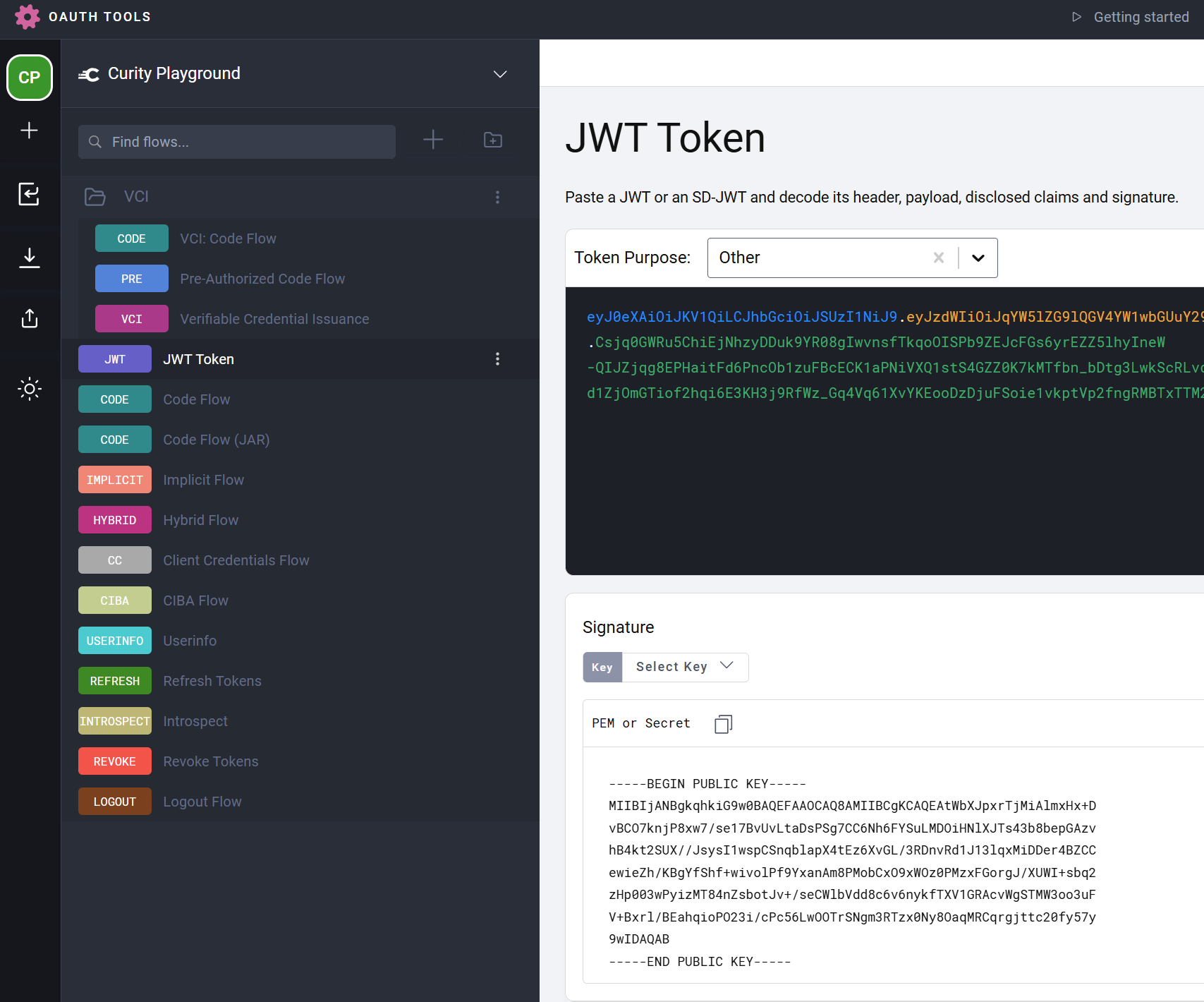Open the Client Credentials Flow
Viewport: 1204px width, 1002px height.
[x=236, y=560]
